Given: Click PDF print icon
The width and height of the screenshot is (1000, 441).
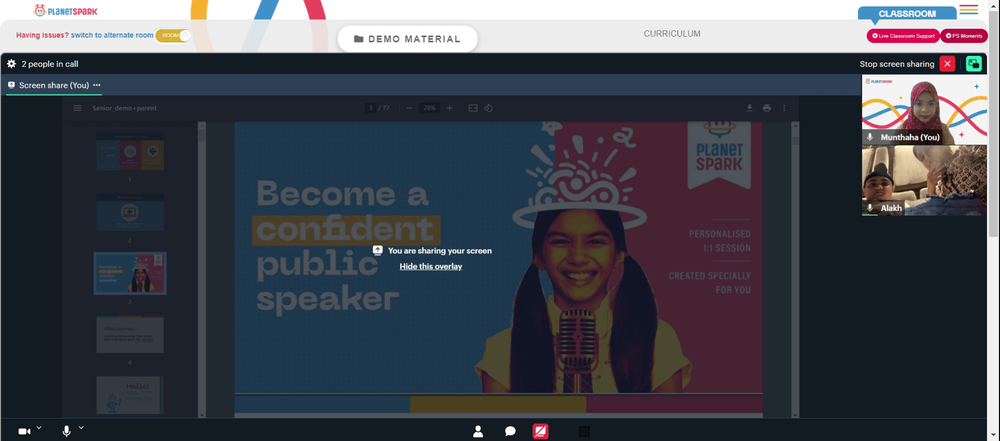Looking at the screenshot, I should pos(767,108).
